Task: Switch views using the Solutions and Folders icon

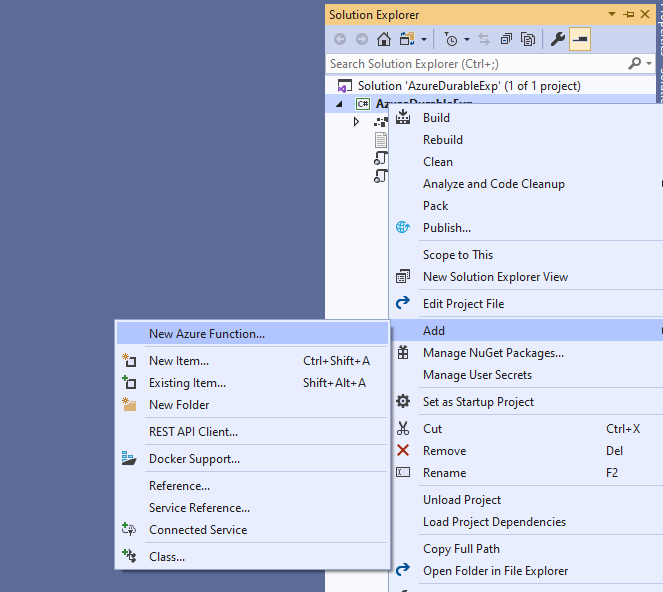Action: point(407,39)
